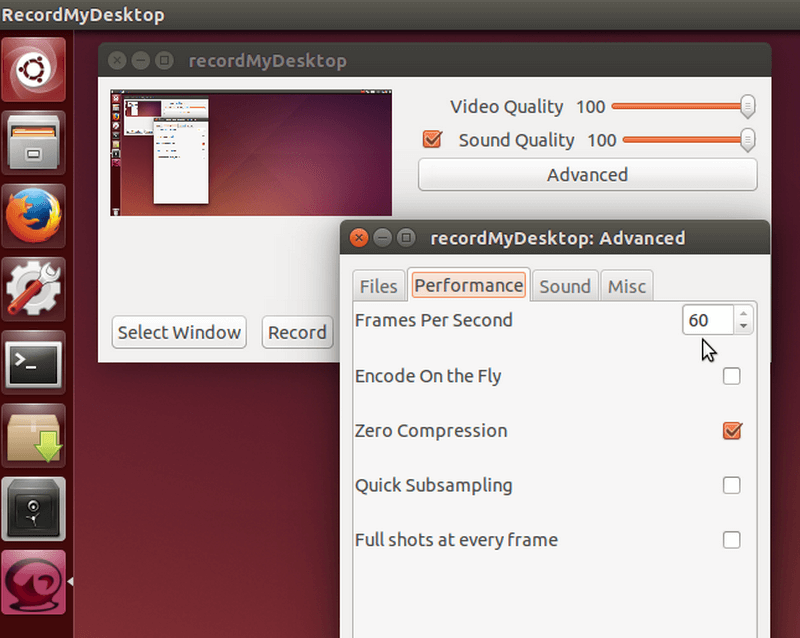Click the Sound Quality label
The width and height of the screenshot is (800, 638).
tap(516, 140)
